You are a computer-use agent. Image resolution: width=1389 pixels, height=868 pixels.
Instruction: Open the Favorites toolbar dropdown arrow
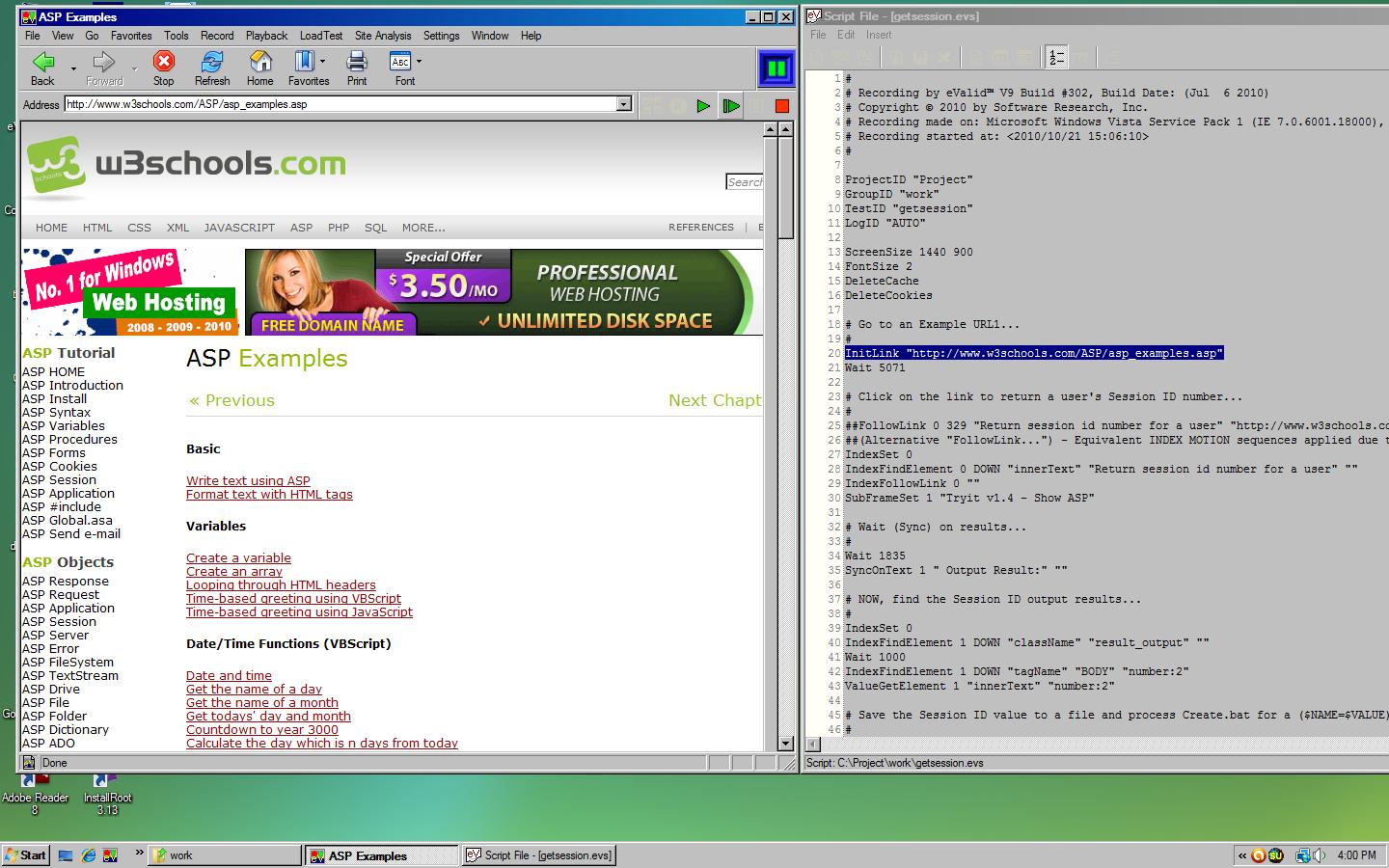(322, 62)
